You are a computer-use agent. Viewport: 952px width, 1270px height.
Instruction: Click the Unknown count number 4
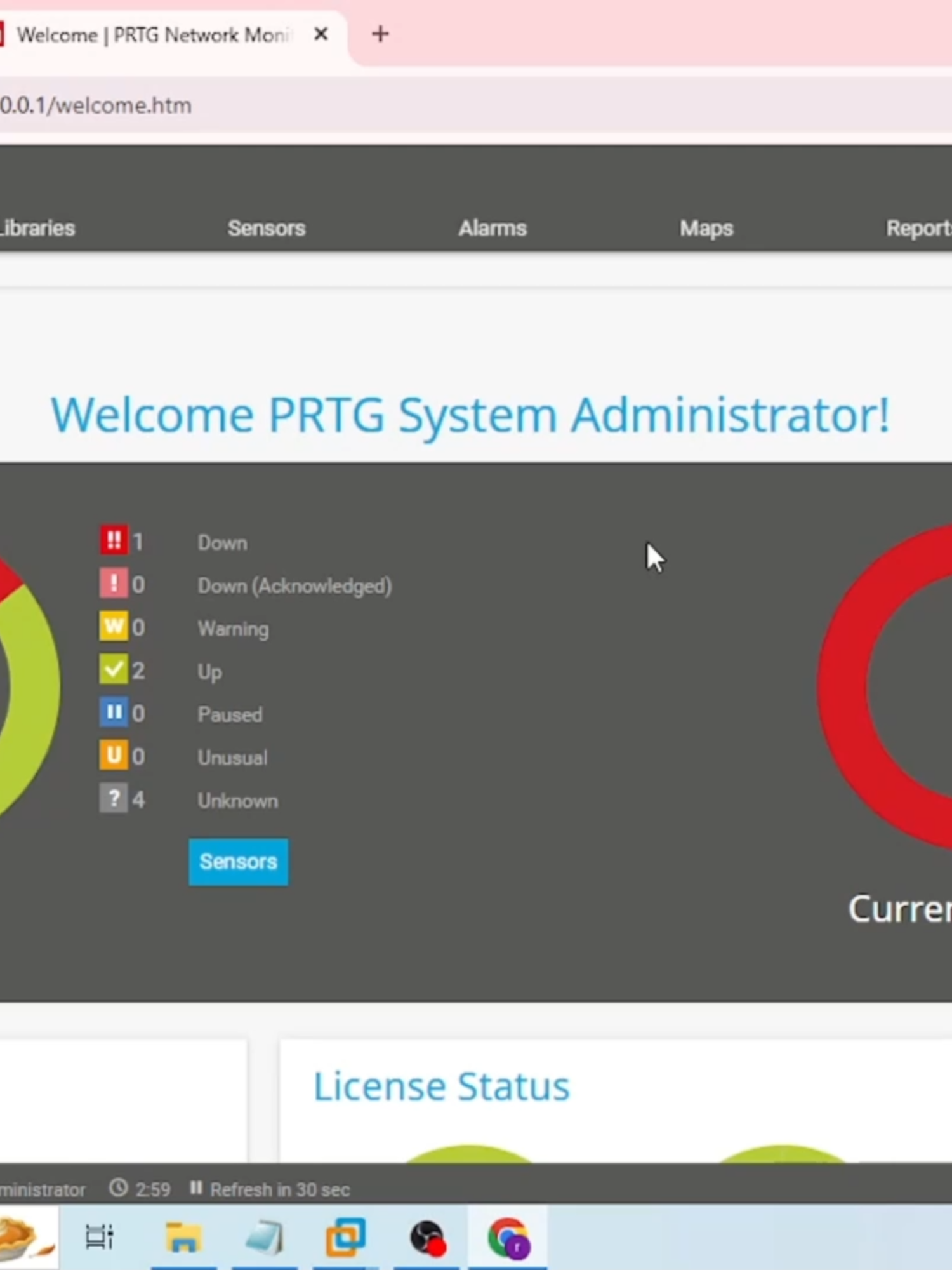coord(138,799)
